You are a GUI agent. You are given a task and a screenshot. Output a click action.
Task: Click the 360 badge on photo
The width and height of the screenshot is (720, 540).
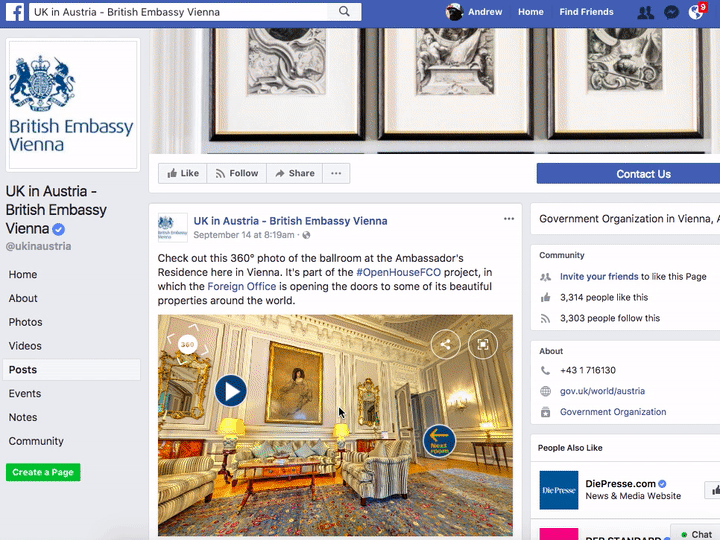click(187, 344)
